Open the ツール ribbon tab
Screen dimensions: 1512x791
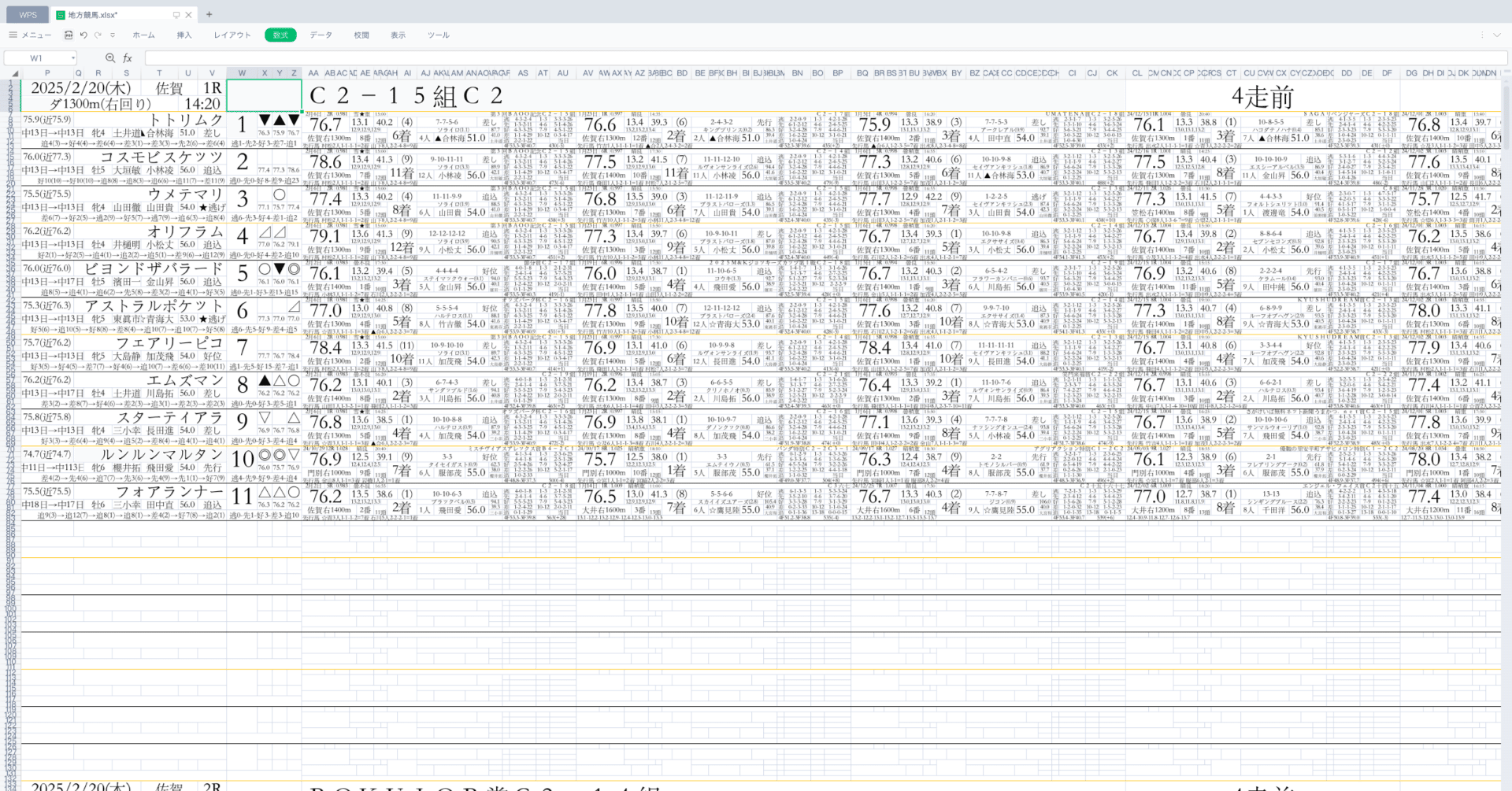tap(439, 35)
